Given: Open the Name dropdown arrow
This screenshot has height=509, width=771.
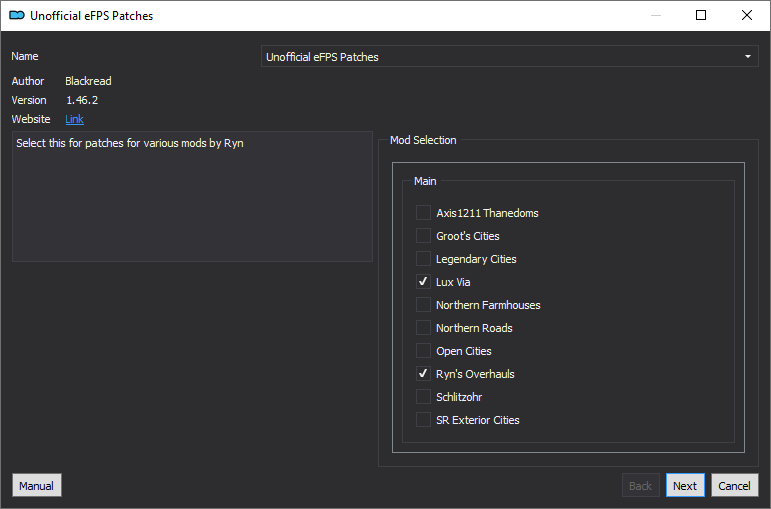Looking at the screenshot, I should tap(747, 57).
